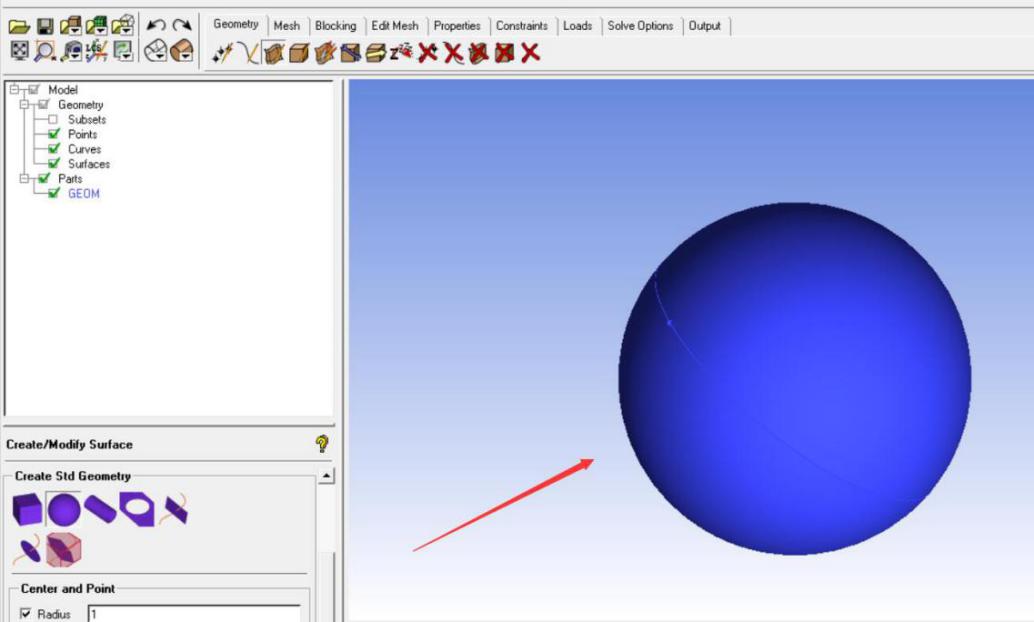This screenshot has width=1034, height=622.
Task: Toggle the Geometry branch checkbox
Action: [x=44, y=104]
